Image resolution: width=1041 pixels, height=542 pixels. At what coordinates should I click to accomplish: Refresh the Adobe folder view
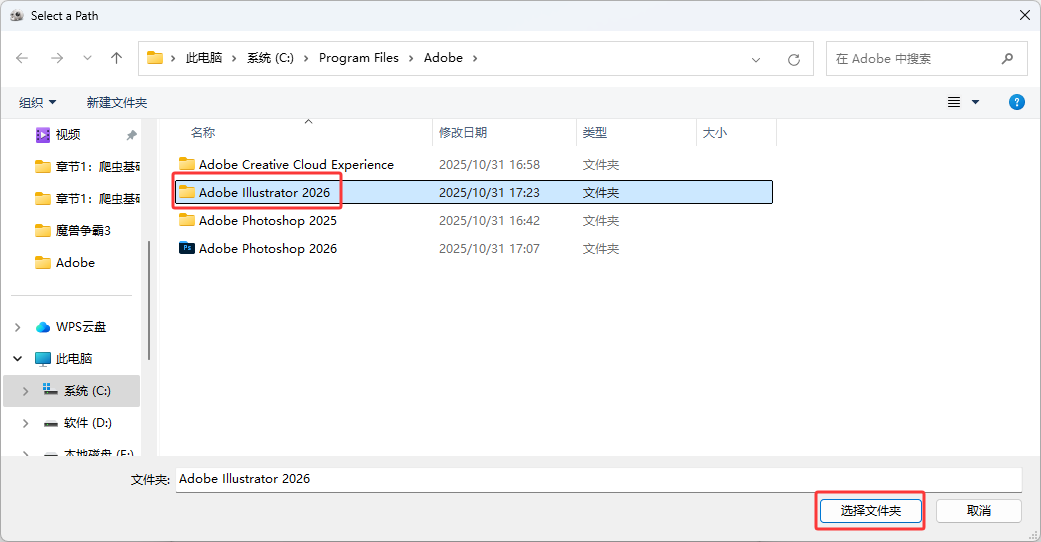(x=793, y=60)
